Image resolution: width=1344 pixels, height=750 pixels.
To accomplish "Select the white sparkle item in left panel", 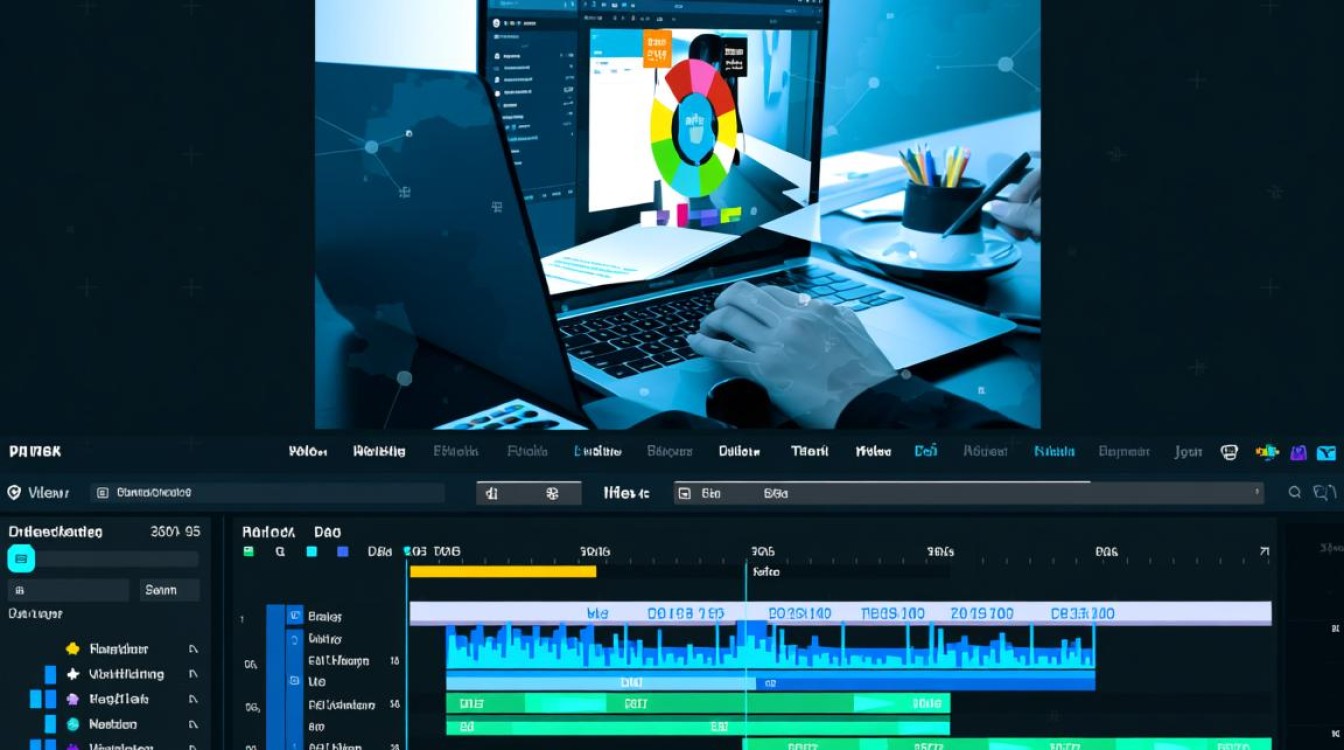I will (x=73, y=674).
